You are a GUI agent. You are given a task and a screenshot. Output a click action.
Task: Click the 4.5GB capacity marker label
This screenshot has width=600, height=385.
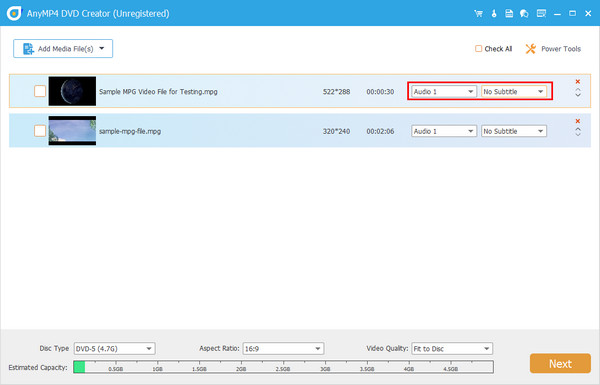coord(450,369)
